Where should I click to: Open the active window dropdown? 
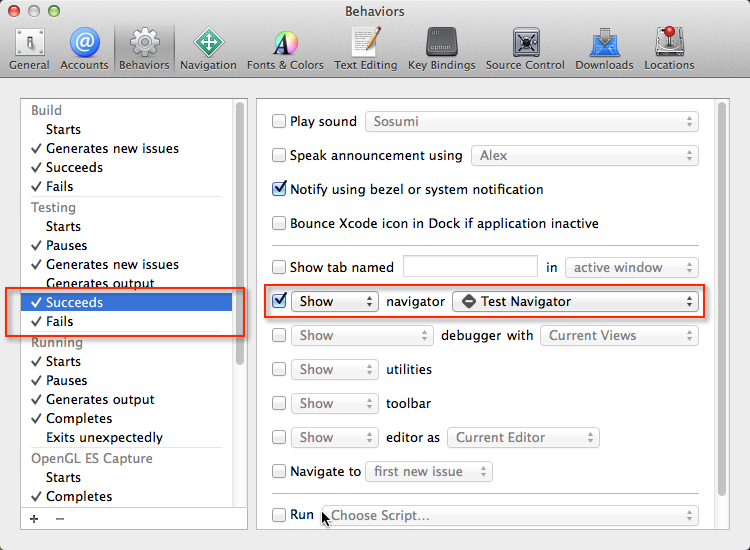point(631,268)
